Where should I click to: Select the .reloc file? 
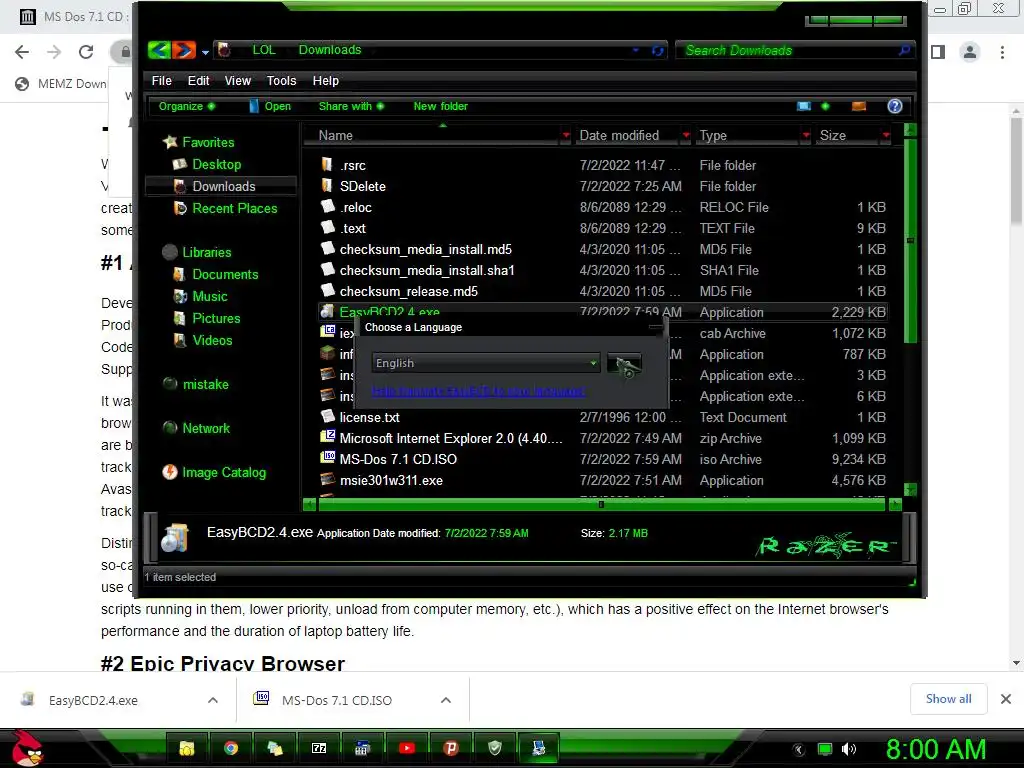[x=603, y=207]
